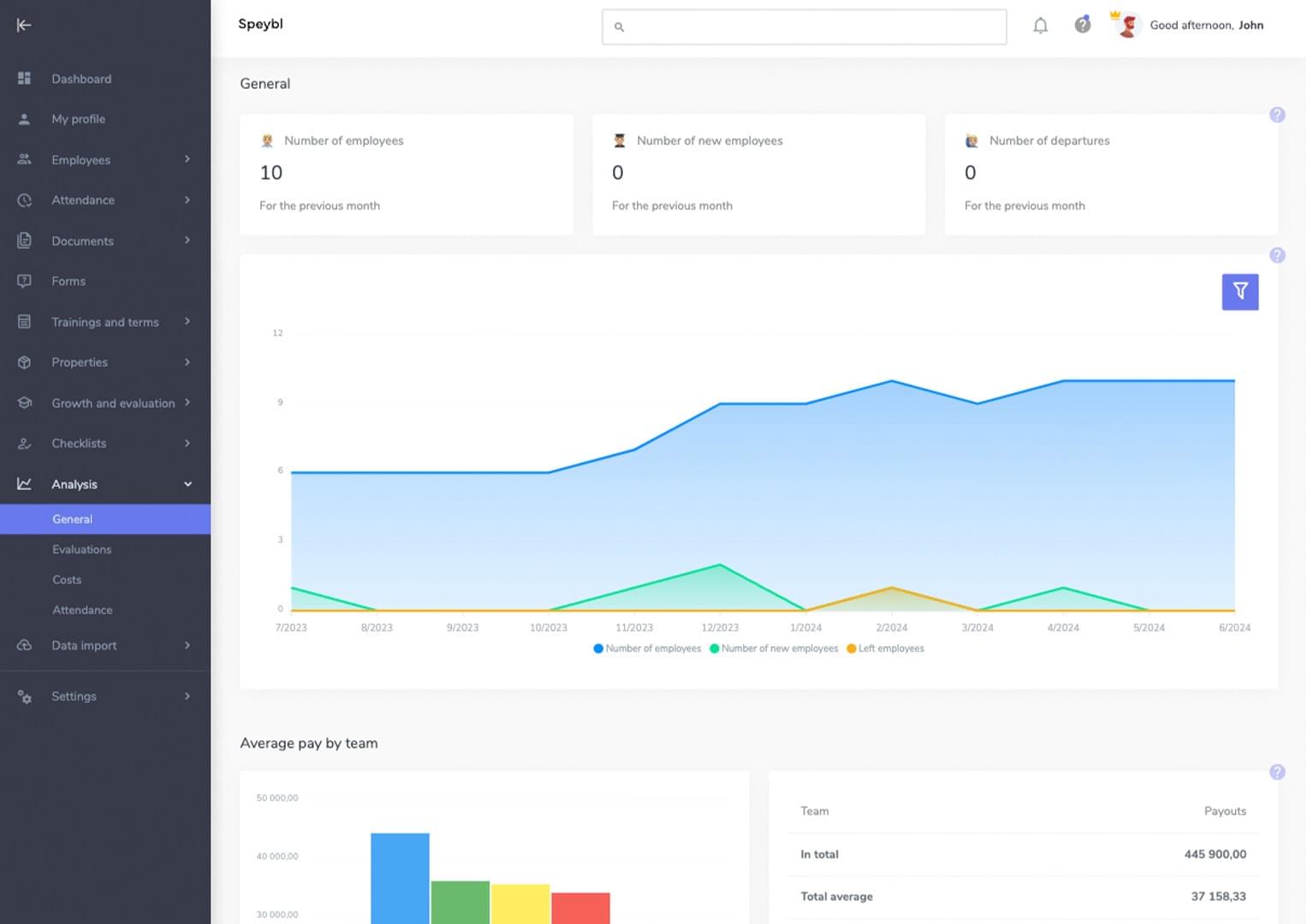Click the Number of departures card
This screenshot has width=1307, height=924.
1111,175
